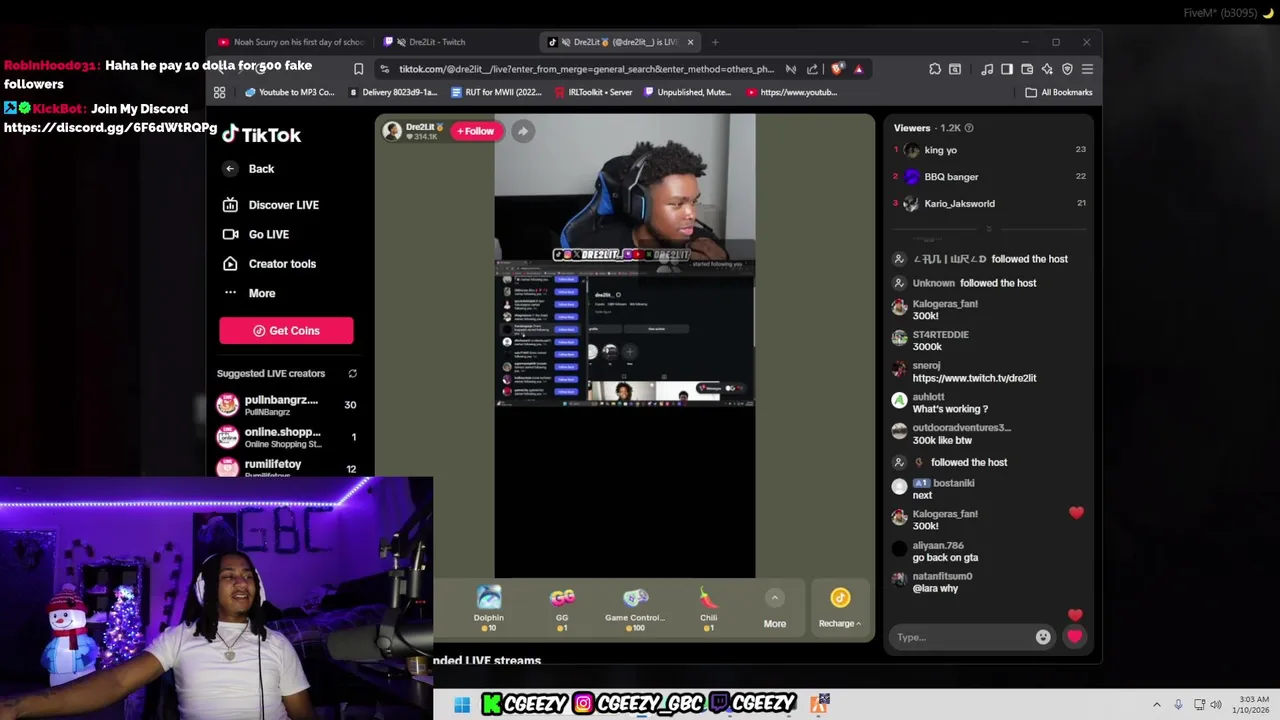Open the Delivery 8023d9 bookmark
The width and height of the screenshot is (1280, 720).
pyautogui.click(x=392, y=92)
